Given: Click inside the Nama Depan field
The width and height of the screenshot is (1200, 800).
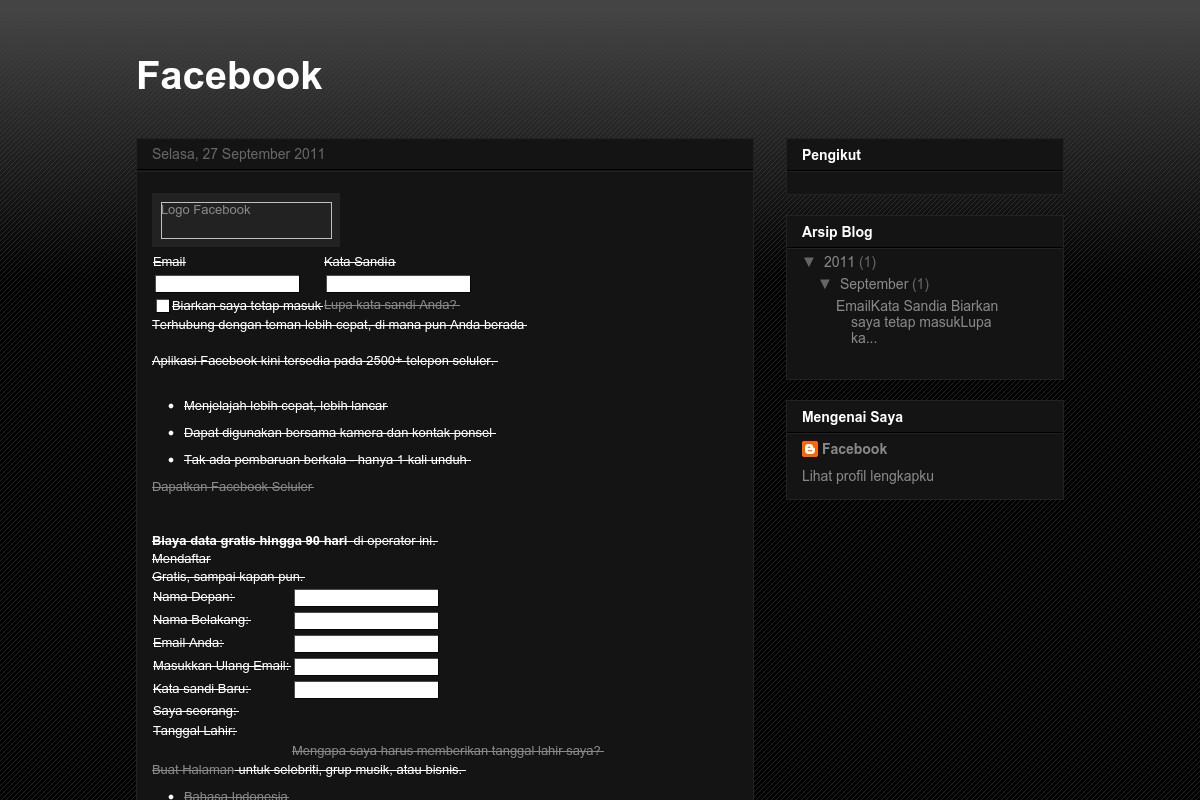Looking at the screenshot, I should 366,598.
